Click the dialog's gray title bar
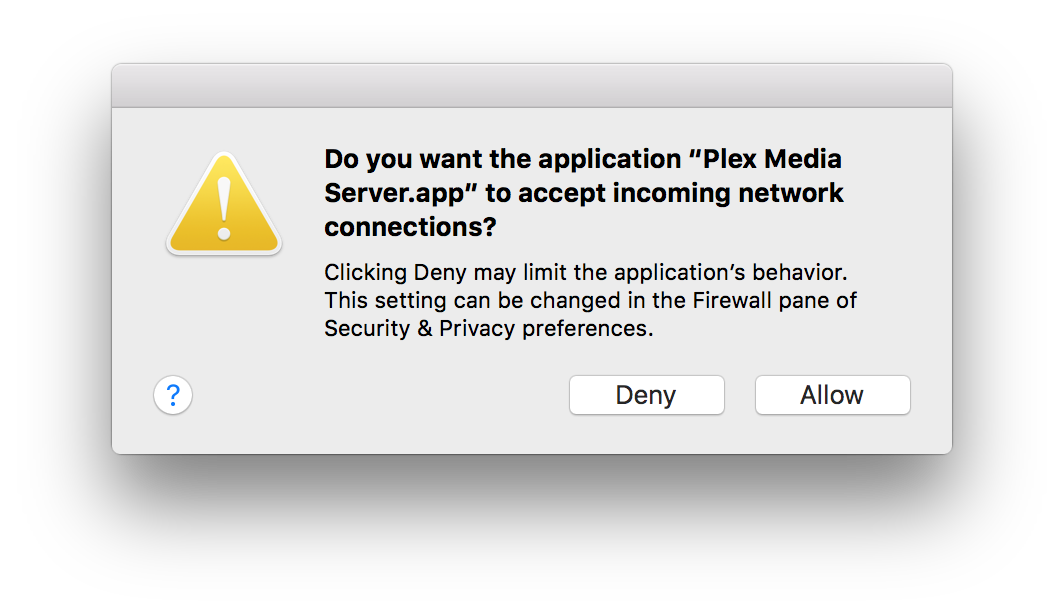The image size is (1064, 614). pos(532,85)
